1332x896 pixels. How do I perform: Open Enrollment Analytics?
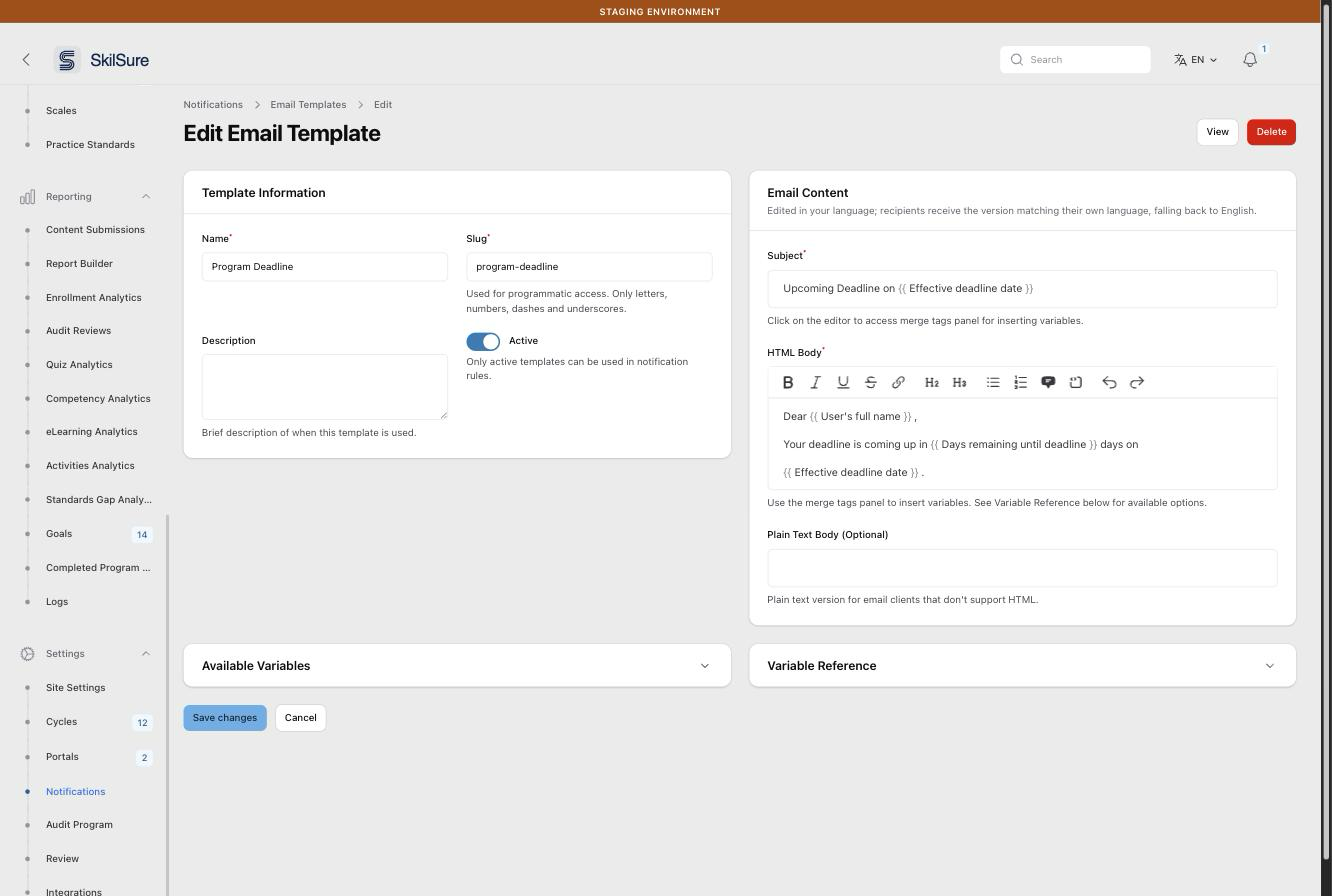(93, 298)
